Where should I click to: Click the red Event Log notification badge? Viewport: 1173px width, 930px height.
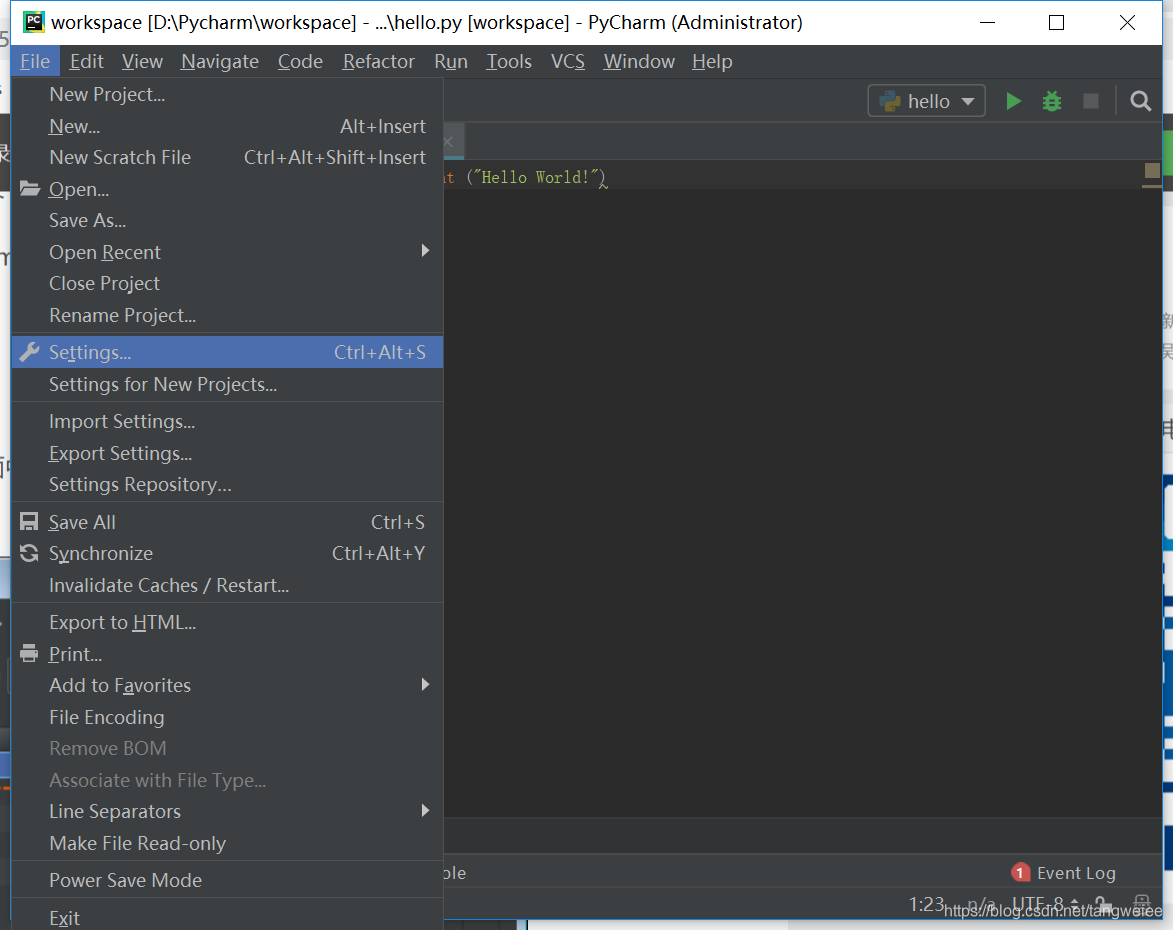coord(1020,872)
